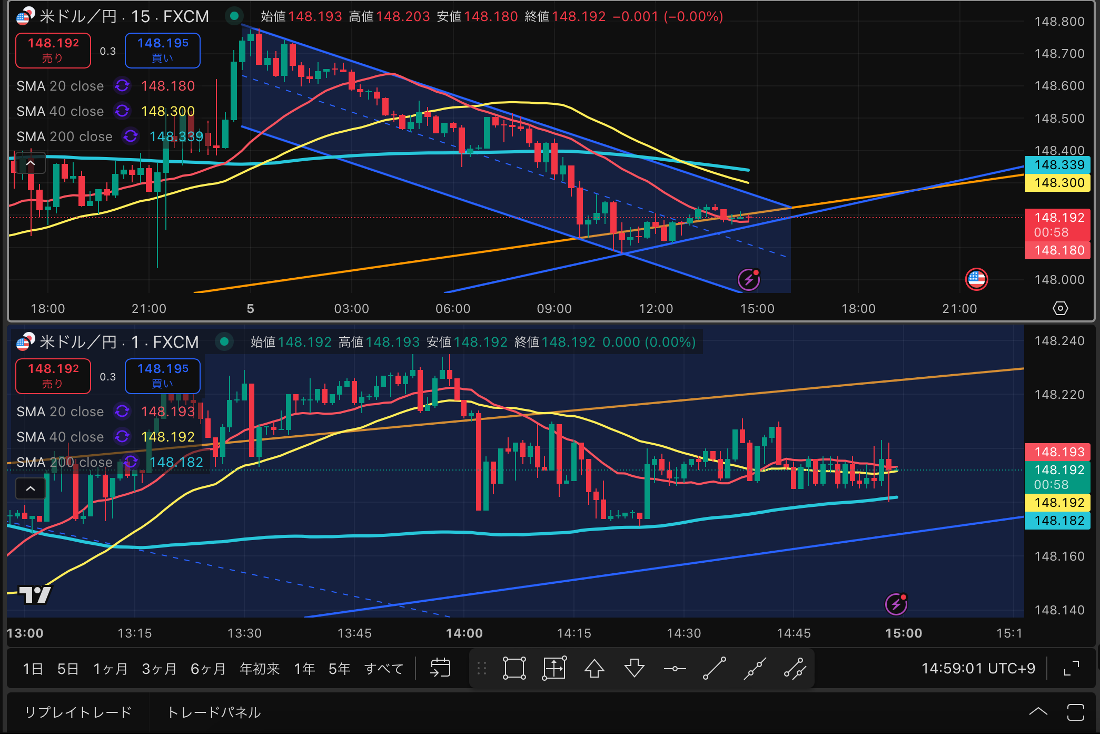Image resolution: width=1100 pixels, height=734 pixels.
Task: Select SMA 200 close legend in top chart
Action: point(65,136)
